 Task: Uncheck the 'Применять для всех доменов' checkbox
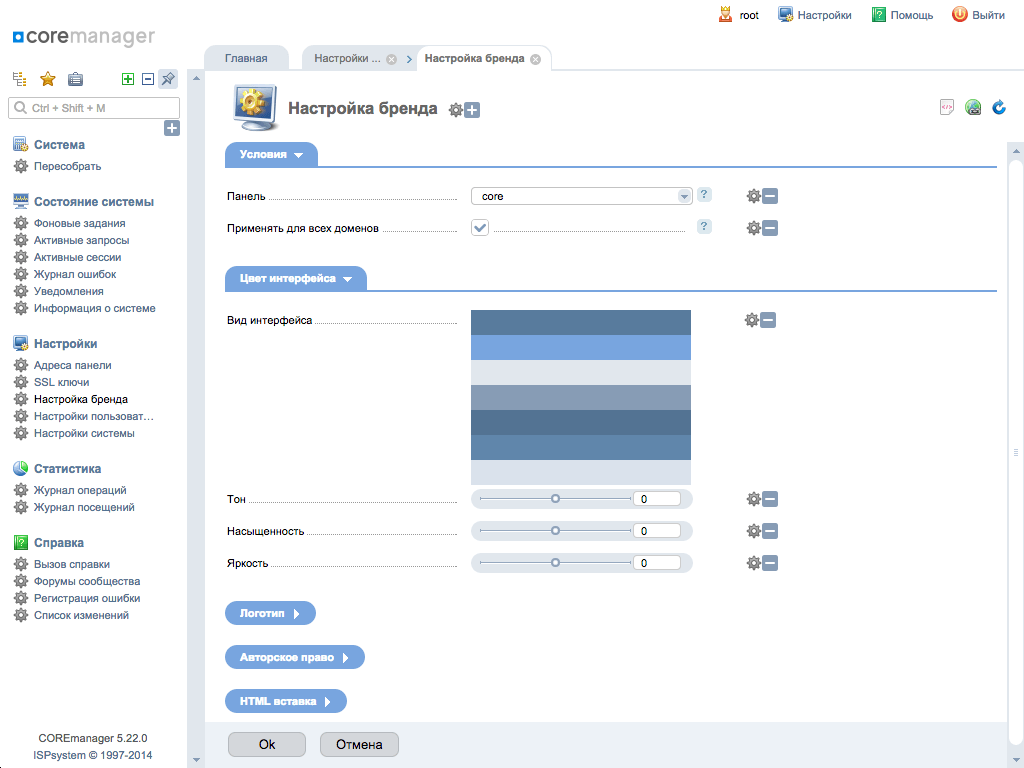click(480, 228)
